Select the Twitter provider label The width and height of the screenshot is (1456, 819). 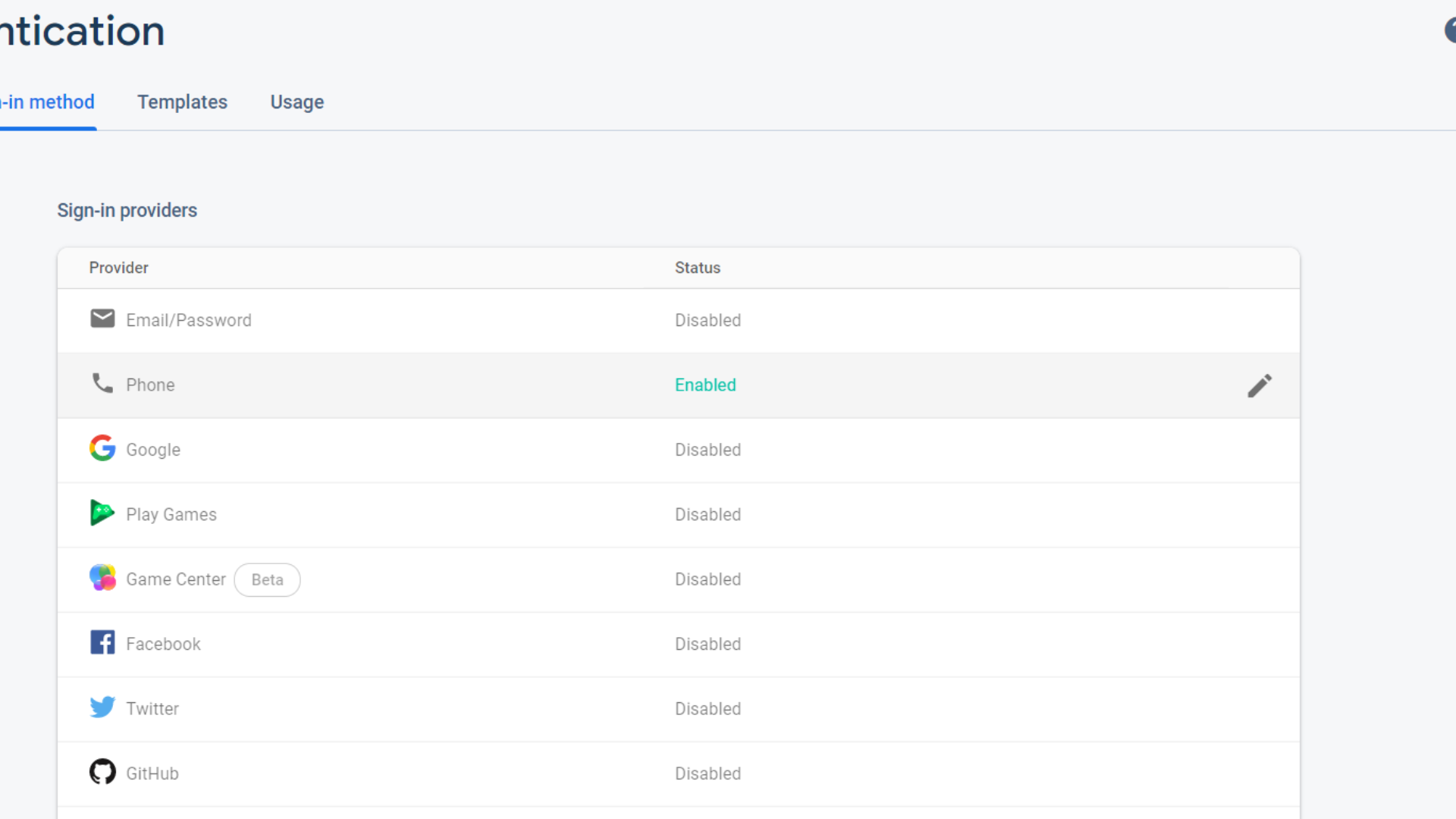(x=152, y=709)
